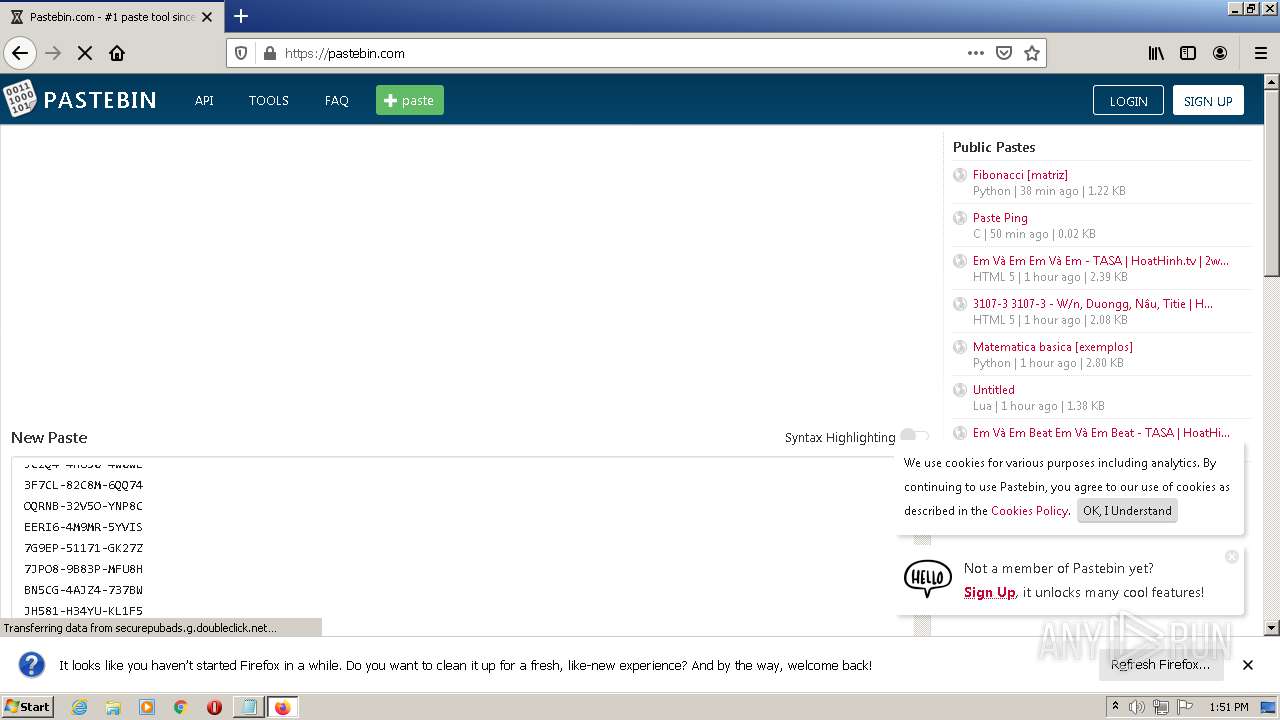This screenshot has height=720, width=1280.
Task: Open the Cookies Policy link
Action: 1029,510
